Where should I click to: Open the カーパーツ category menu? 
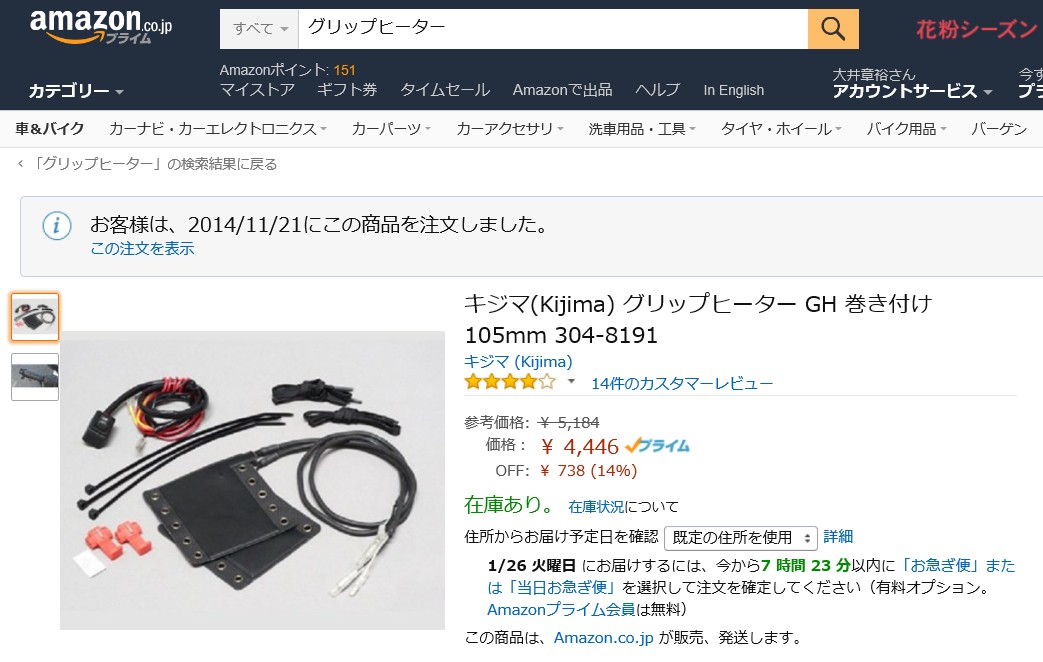391,129
